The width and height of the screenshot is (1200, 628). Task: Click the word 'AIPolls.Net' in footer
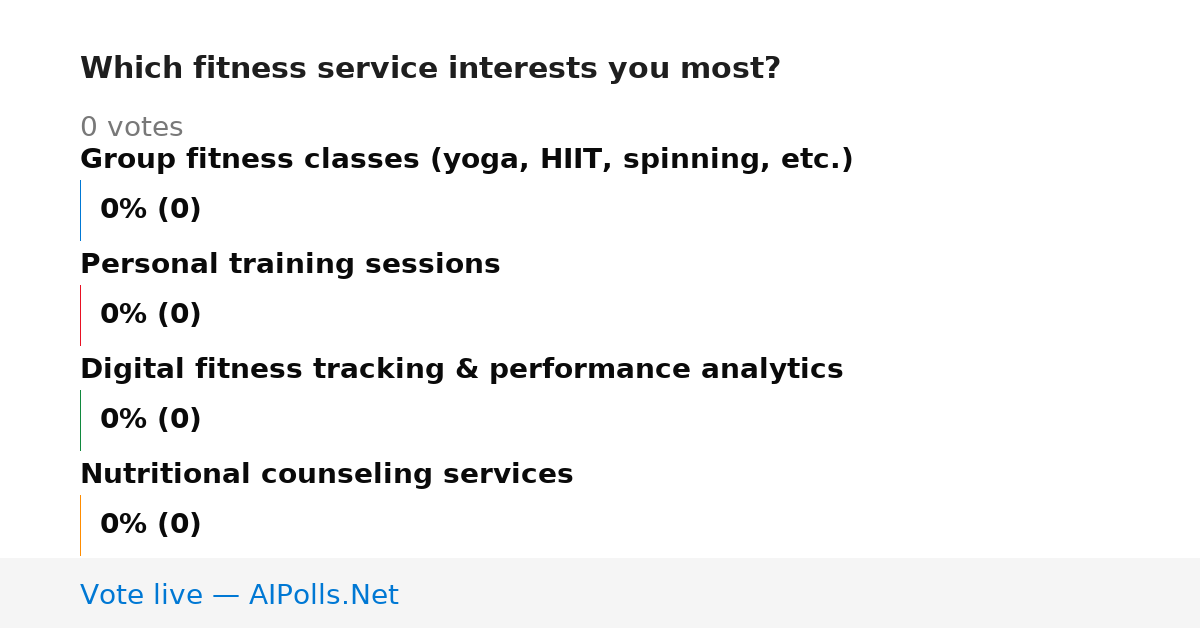pos(323,595)
